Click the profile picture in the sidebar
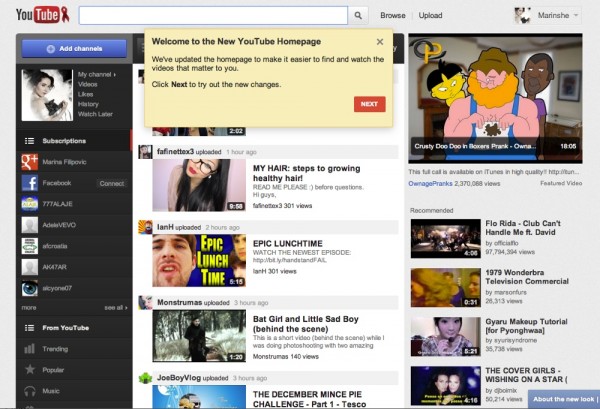Image resolution: width=600 pixels, height=409 pixels. [x=47, y=95]
